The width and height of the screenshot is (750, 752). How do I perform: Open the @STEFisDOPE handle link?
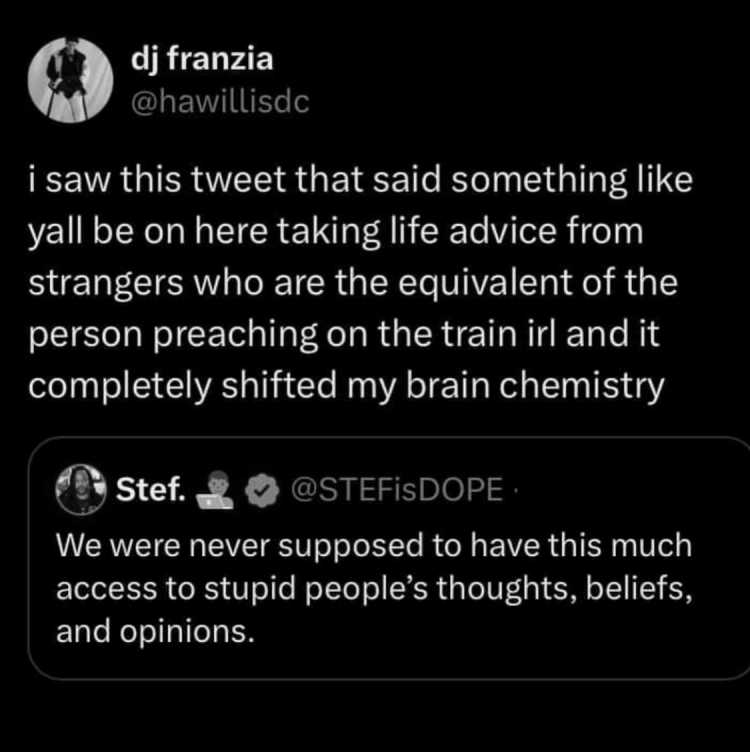pos(397,490)
